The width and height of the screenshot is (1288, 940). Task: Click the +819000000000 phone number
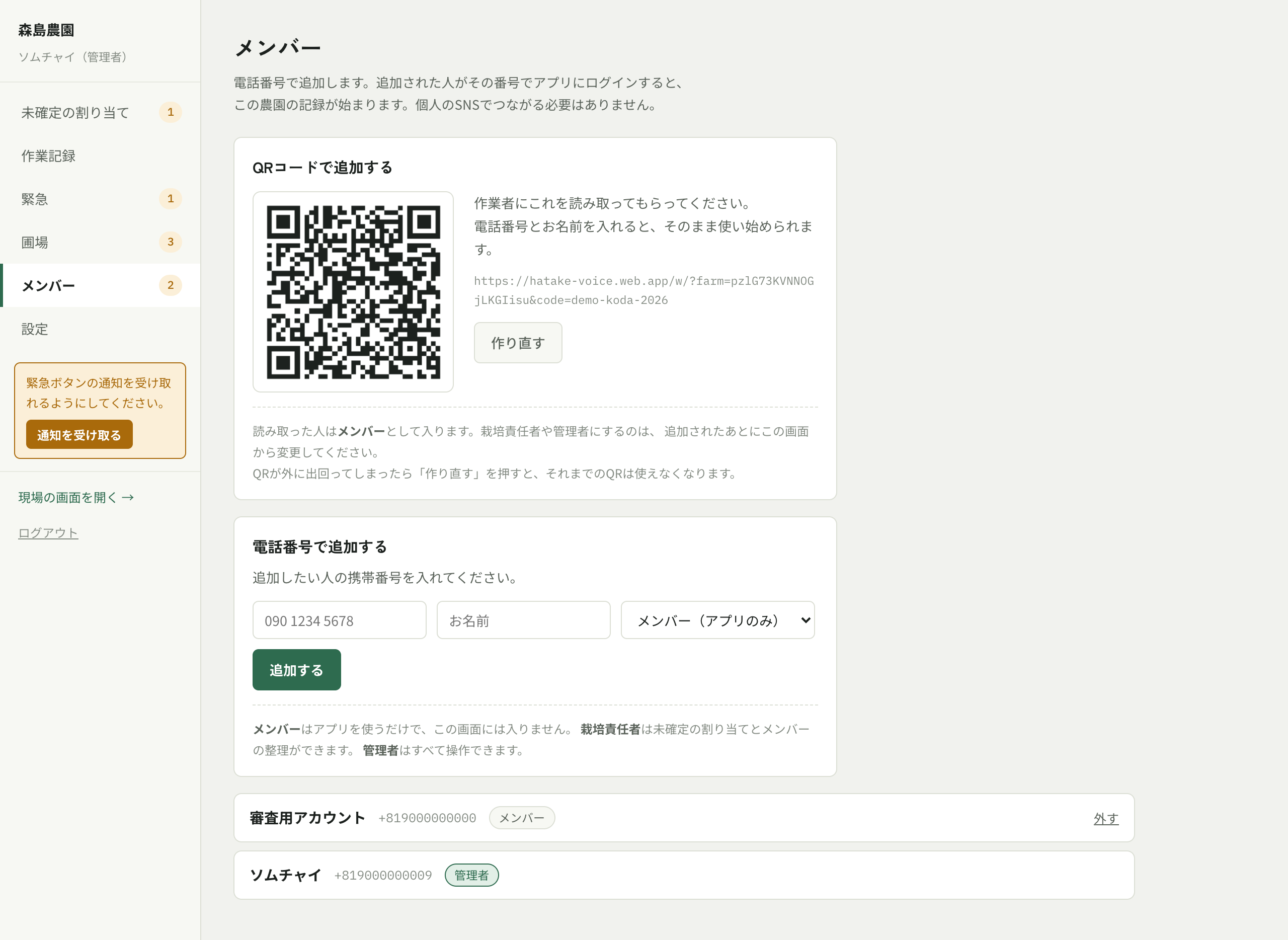click(427, 818)
